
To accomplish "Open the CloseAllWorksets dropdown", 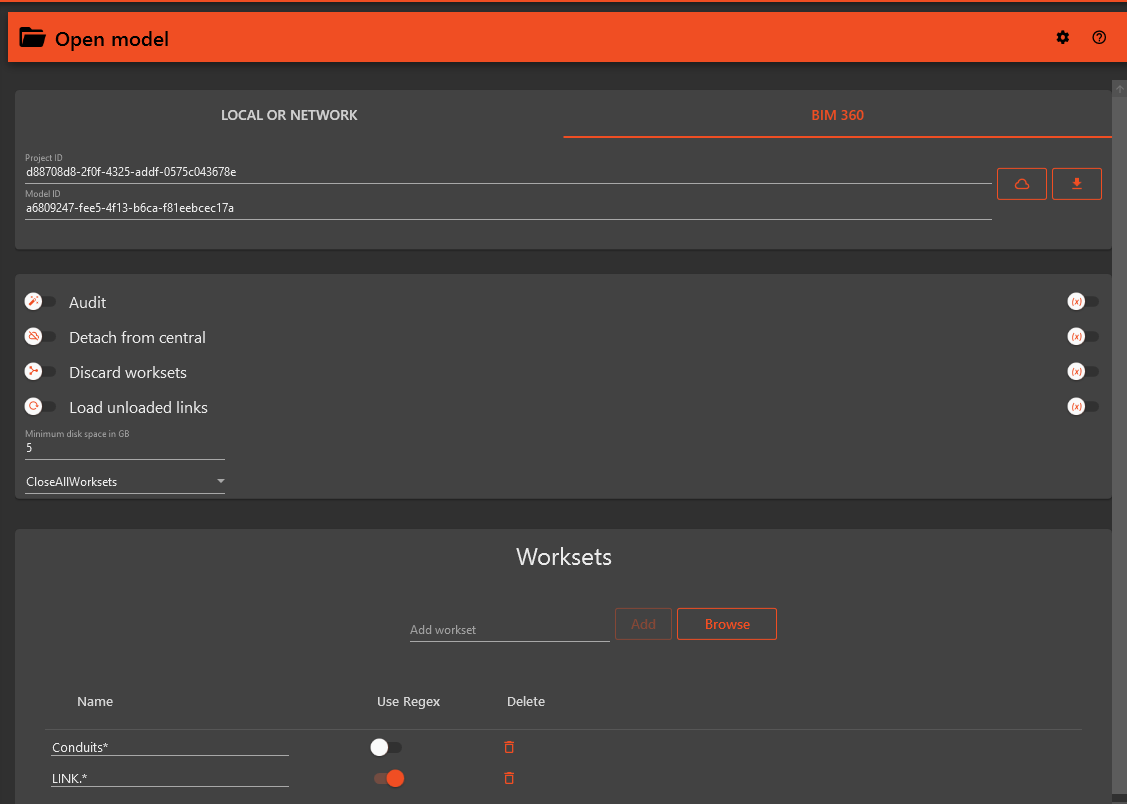I will [125, 482].
